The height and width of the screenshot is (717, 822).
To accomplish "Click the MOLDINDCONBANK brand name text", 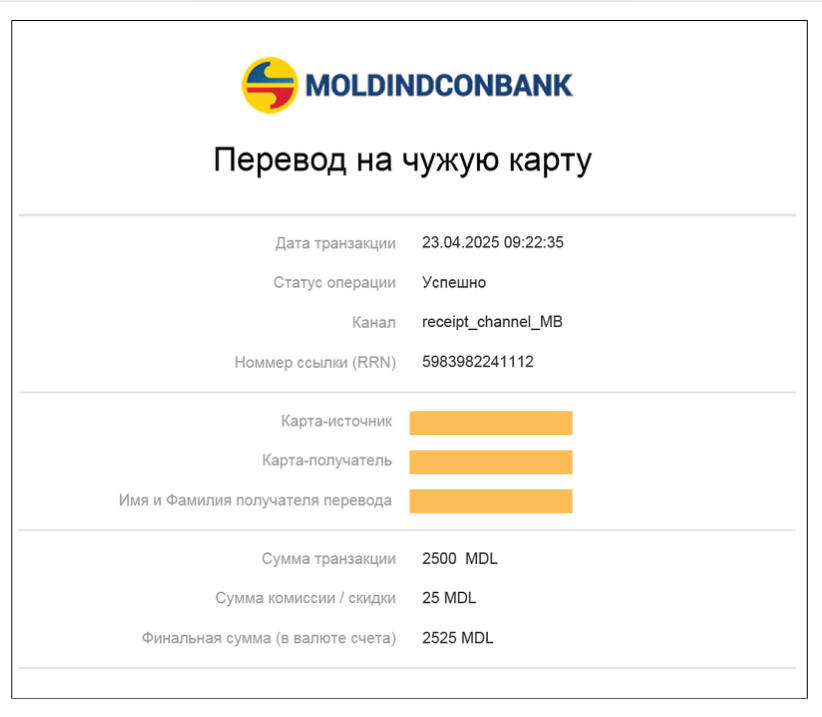I will click(439, 85).
